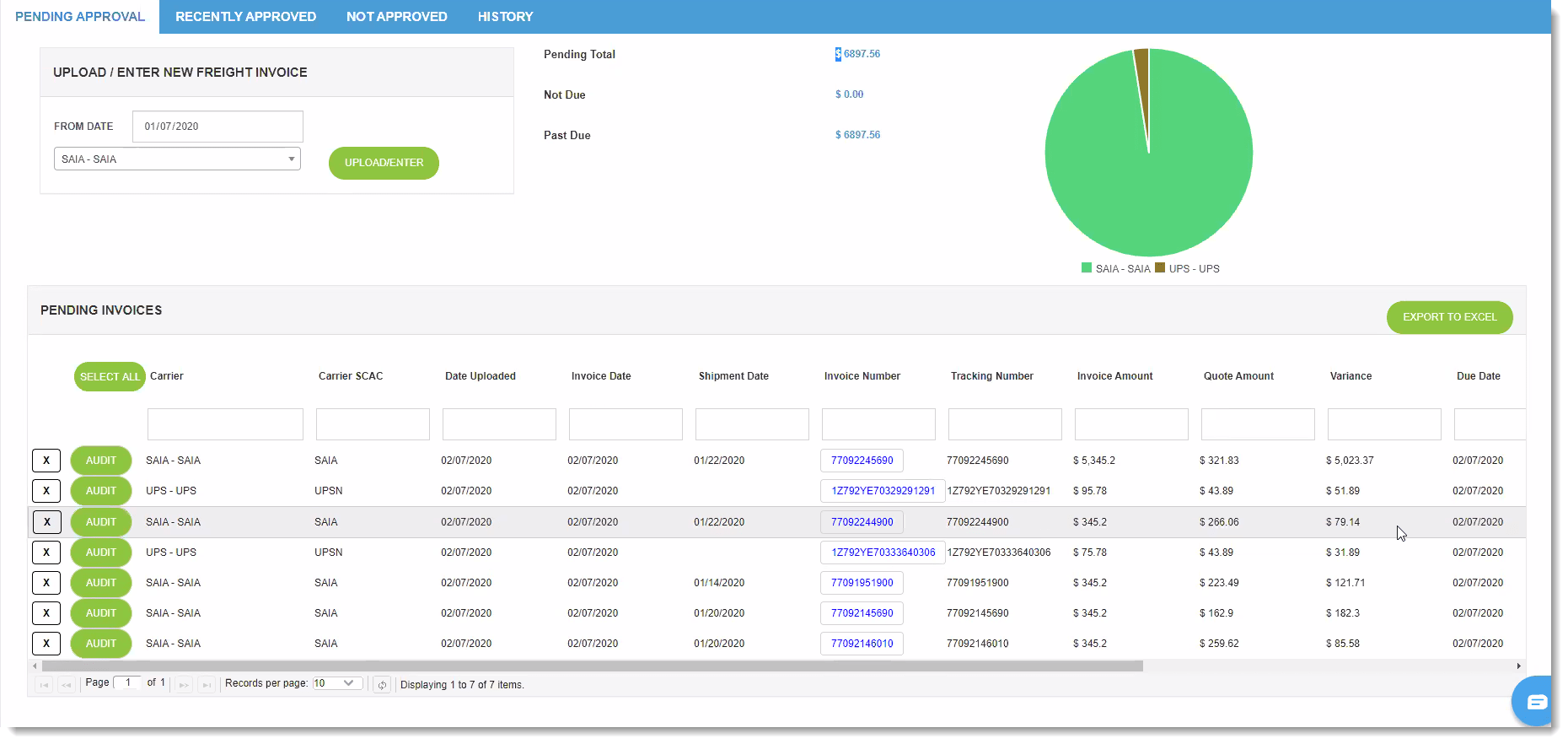
Task: Open invoice link 77092146010
Action: click(x=862, y=644)
